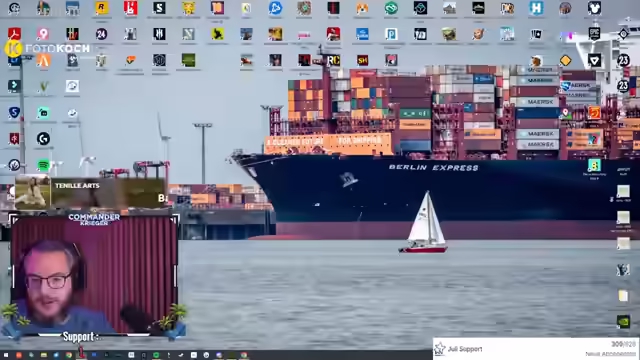This screenshot has height=360, width=640.
Task: Click the yellow diamond desktop icon
Action: point(565,60)
